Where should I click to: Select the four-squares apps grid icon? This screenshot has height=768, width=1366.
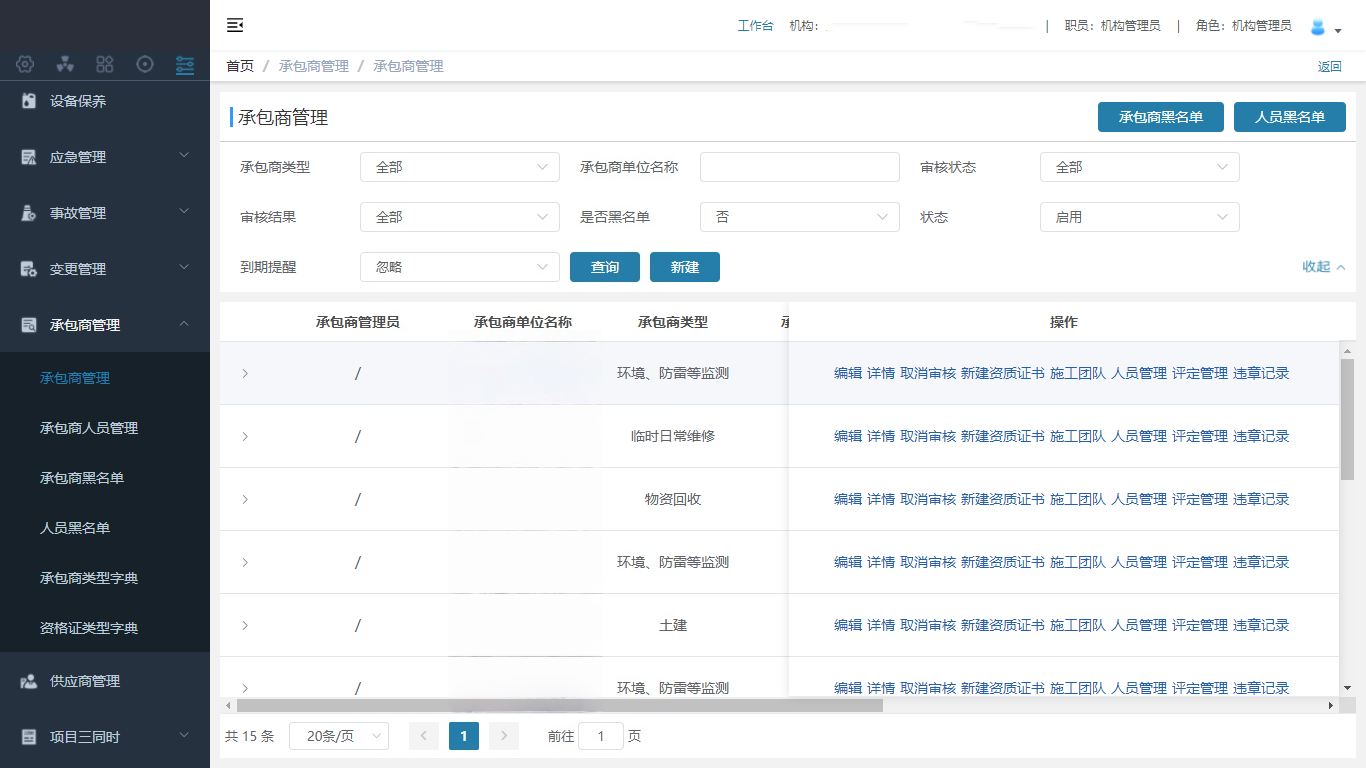[105, 65]
